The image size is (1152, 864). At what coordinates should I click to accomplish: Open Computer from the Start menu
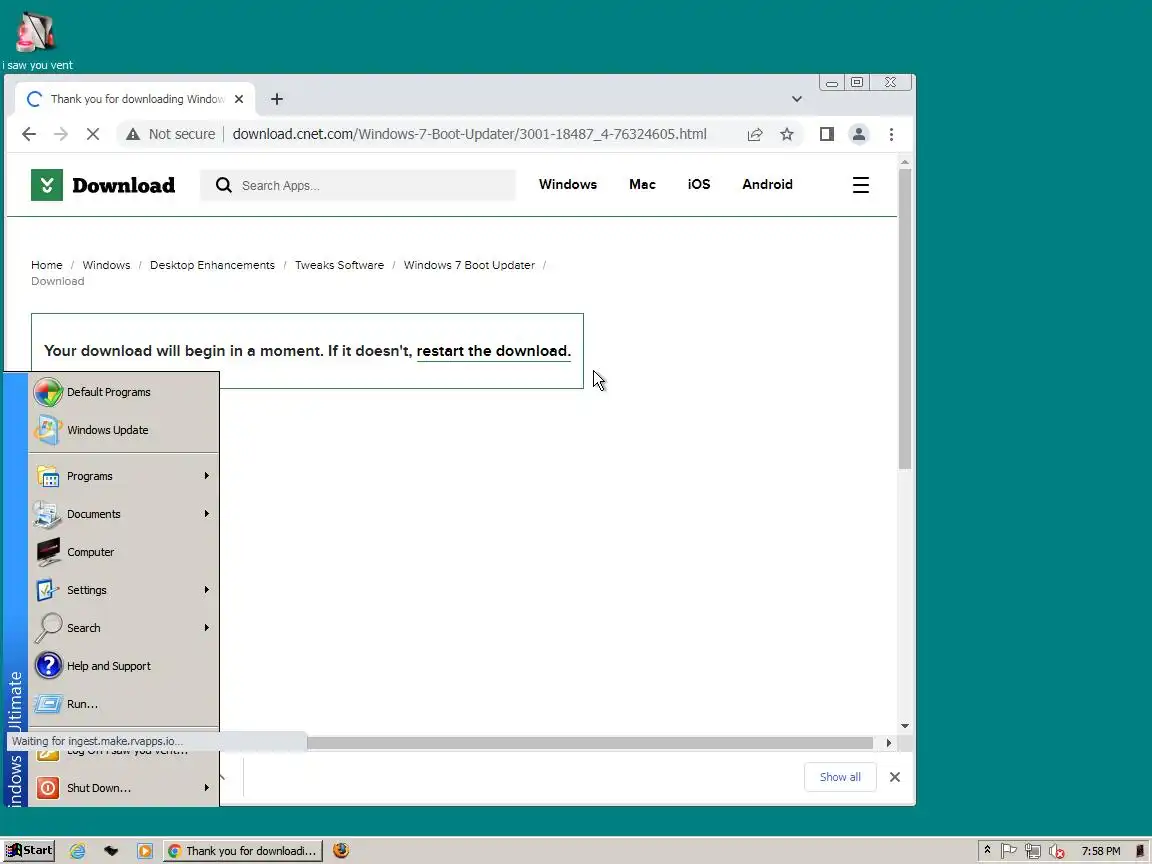point(123,552)
